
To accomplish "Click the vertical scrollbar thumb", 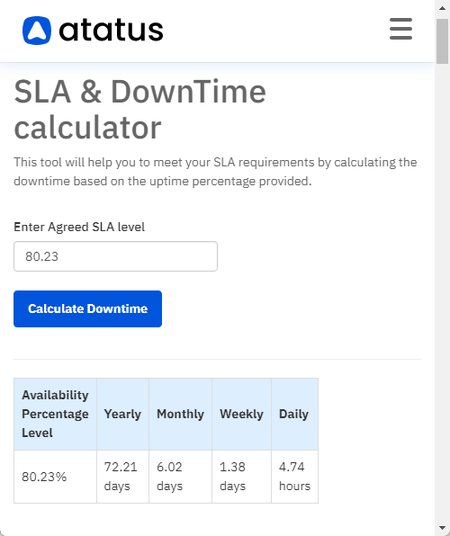I will point(442,41).
